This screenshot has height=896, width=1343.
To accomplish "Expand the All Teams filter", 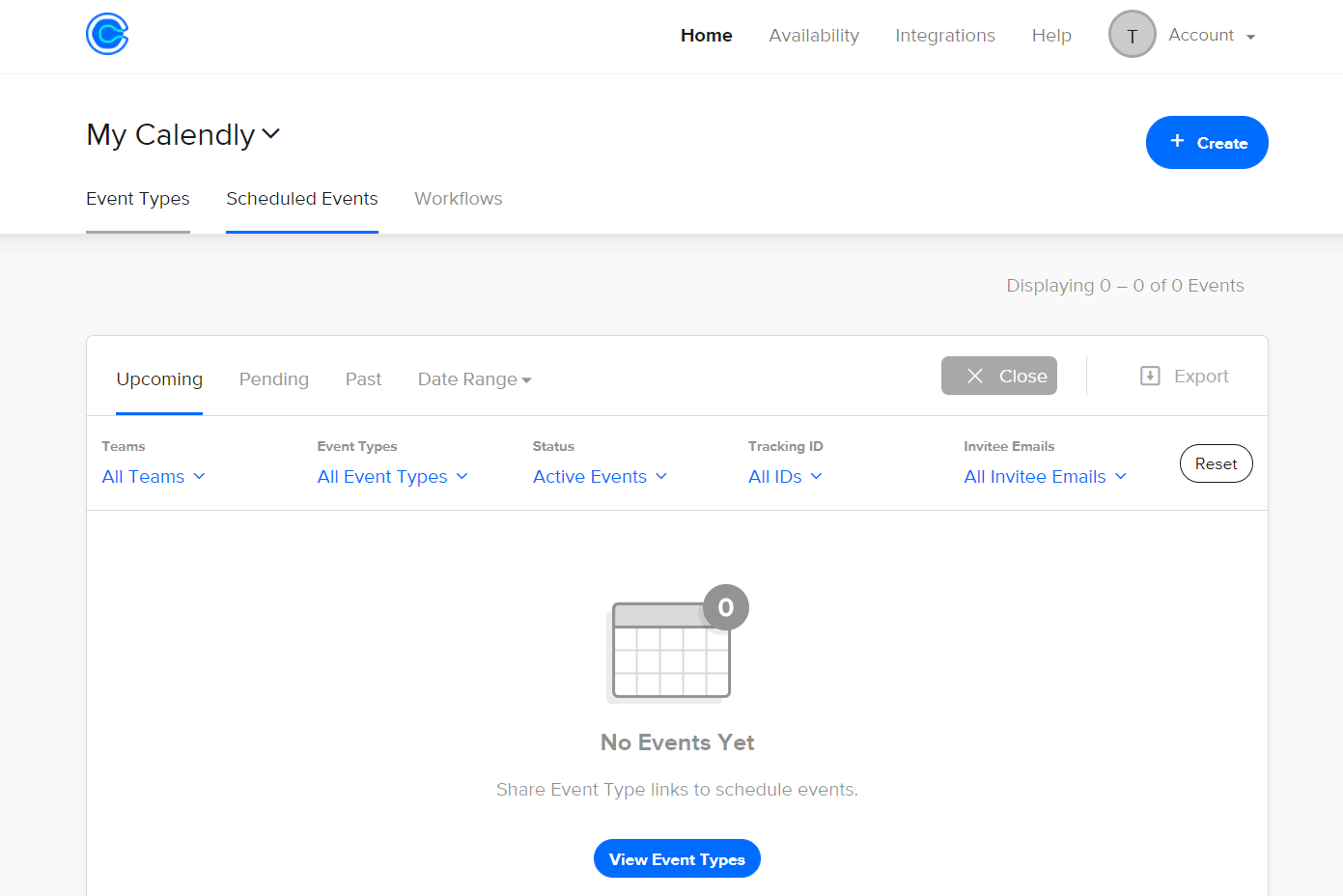I will point(154,477).
